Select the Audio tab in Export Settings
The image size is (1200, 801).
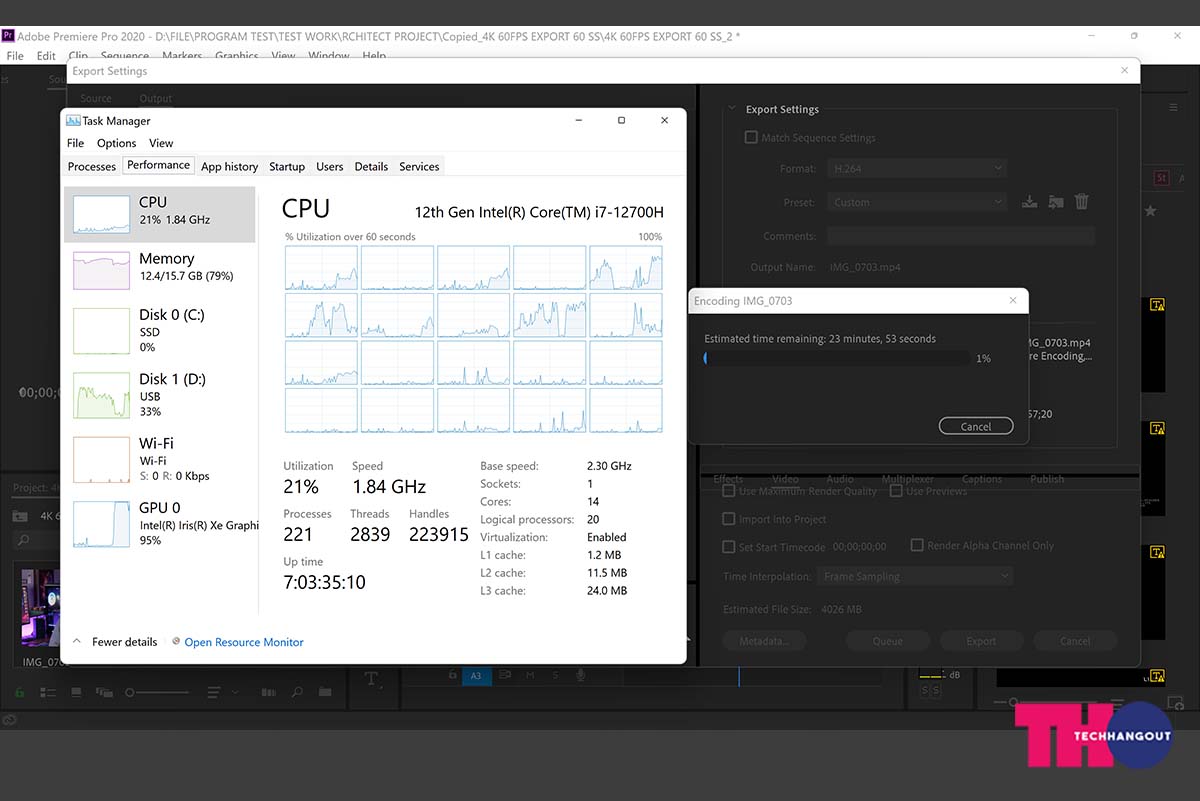point(840,479)
